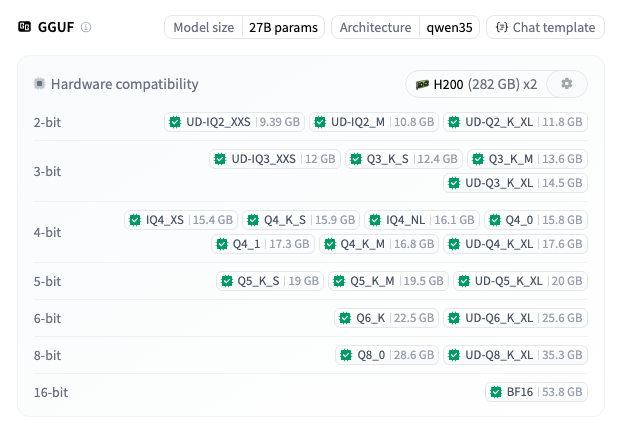Screen dimensions: 629x426
Task: Click the braces icon in Chat template
Action: click(x=502, y=27)
